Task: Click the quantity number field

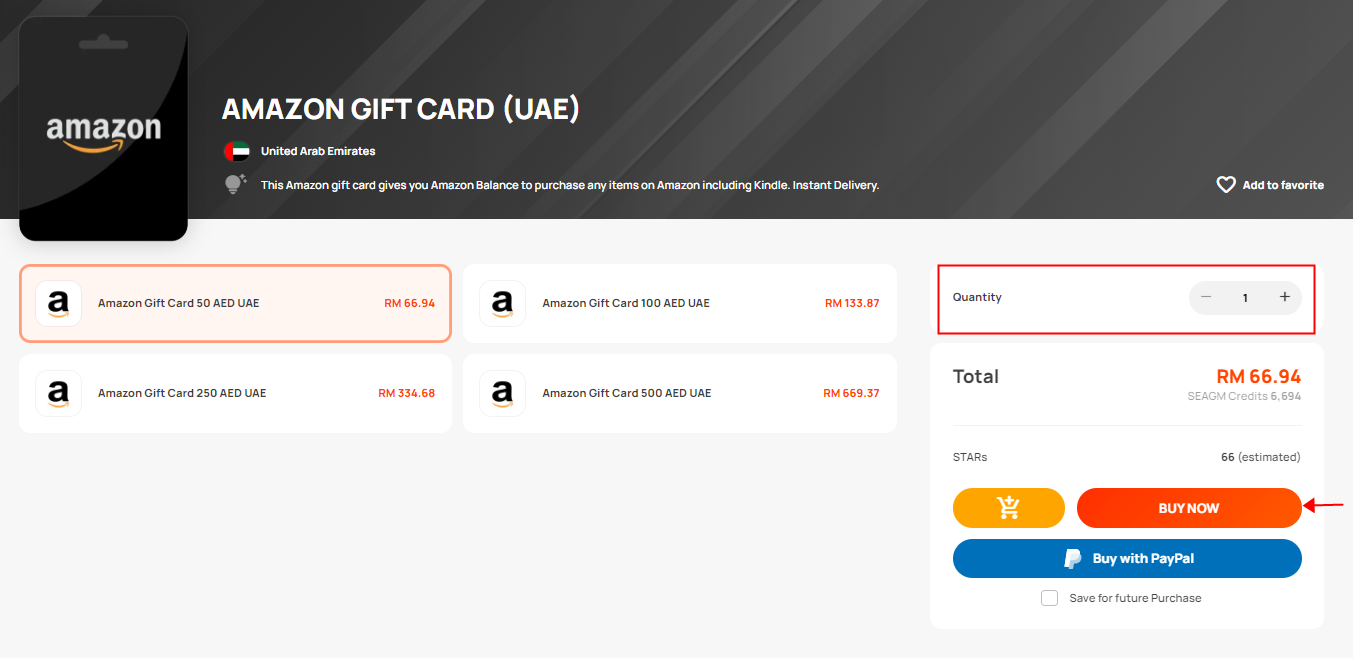Action: (1245, 298)
